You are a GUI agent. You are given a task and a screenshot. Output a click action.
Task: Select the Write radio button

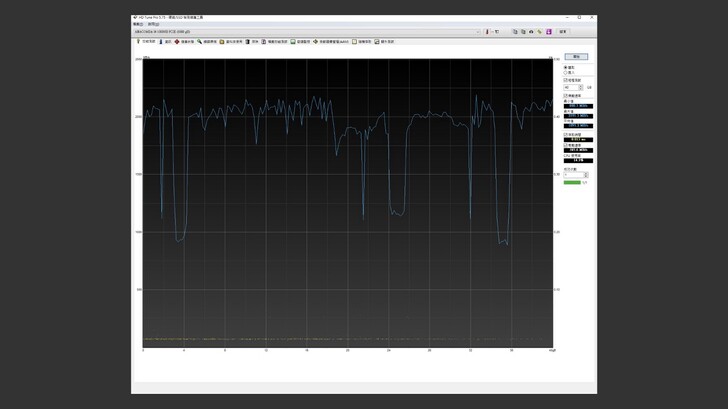(567, 73)
